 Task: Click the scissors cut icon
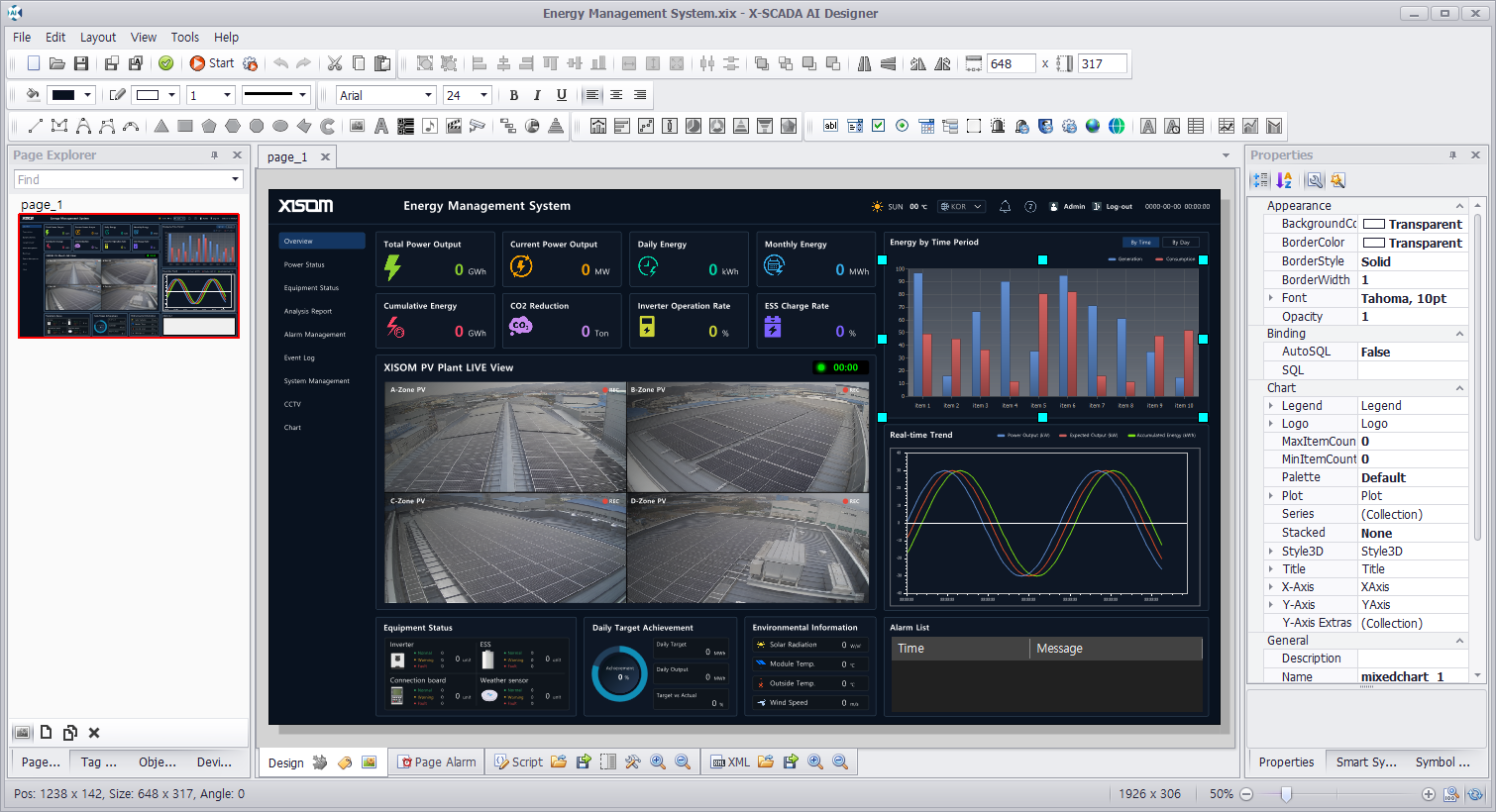click(335, 63)
